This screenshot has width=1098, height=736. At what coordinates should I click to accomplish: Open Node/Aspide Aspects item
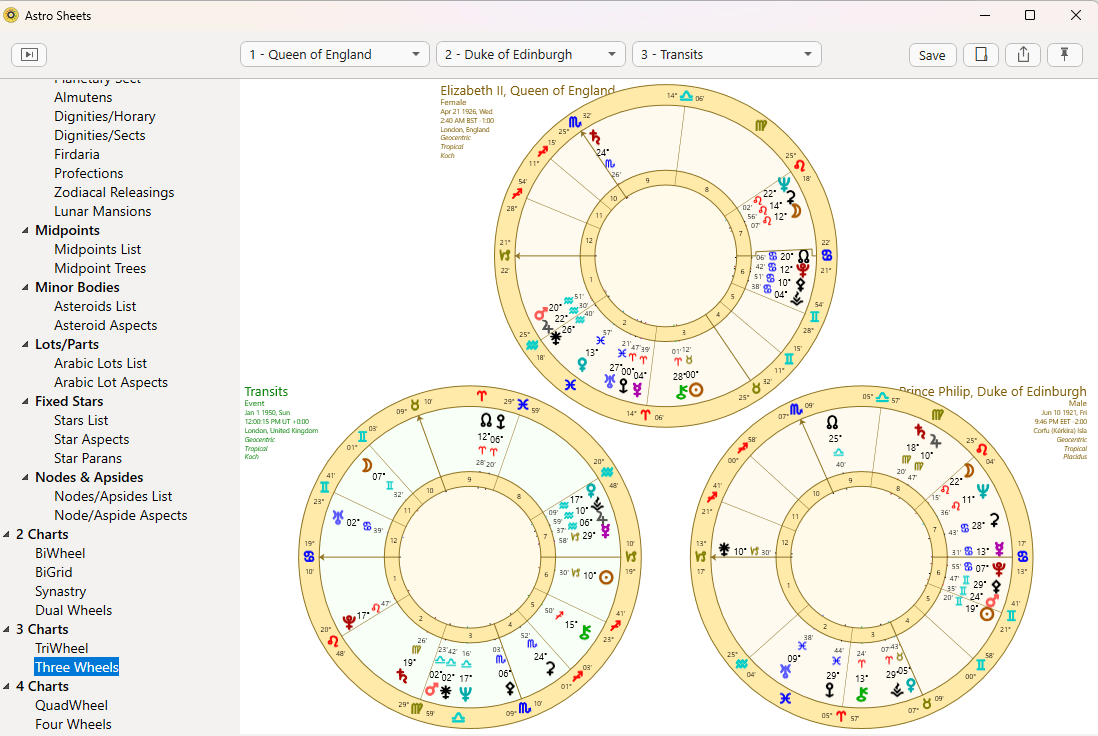point(121,515)
